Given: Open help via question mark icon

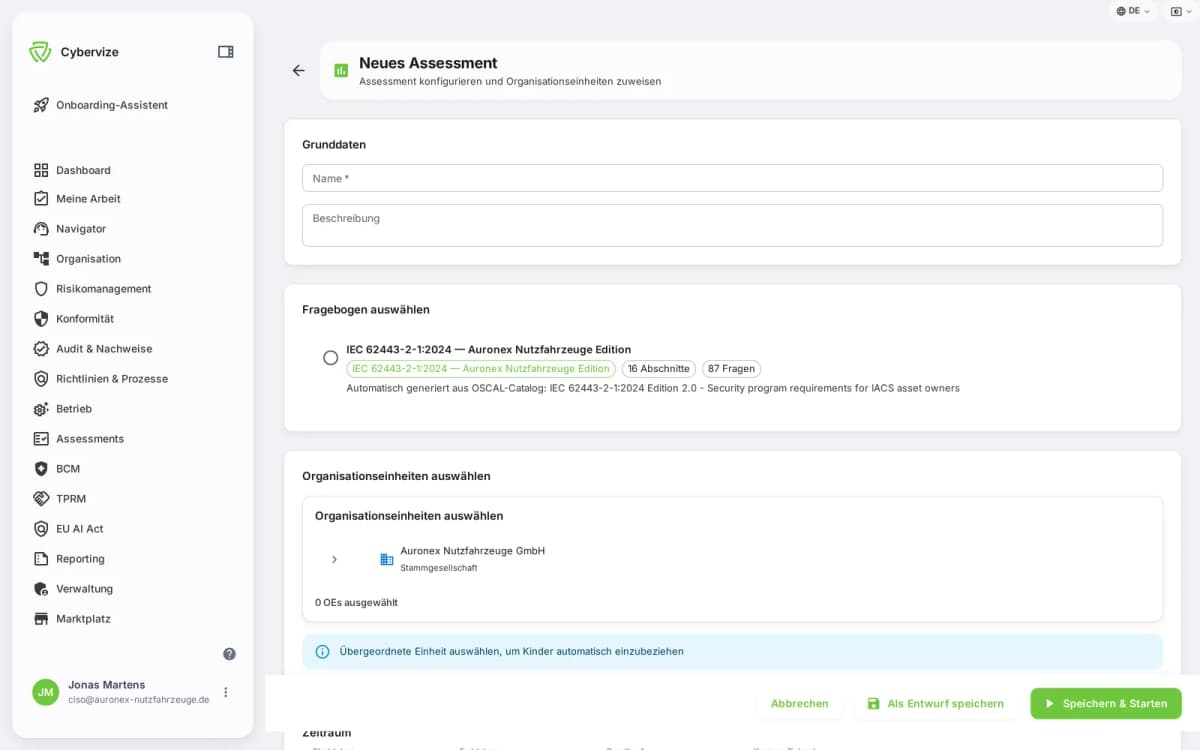Looking at the screenshot, I should 229,654.
